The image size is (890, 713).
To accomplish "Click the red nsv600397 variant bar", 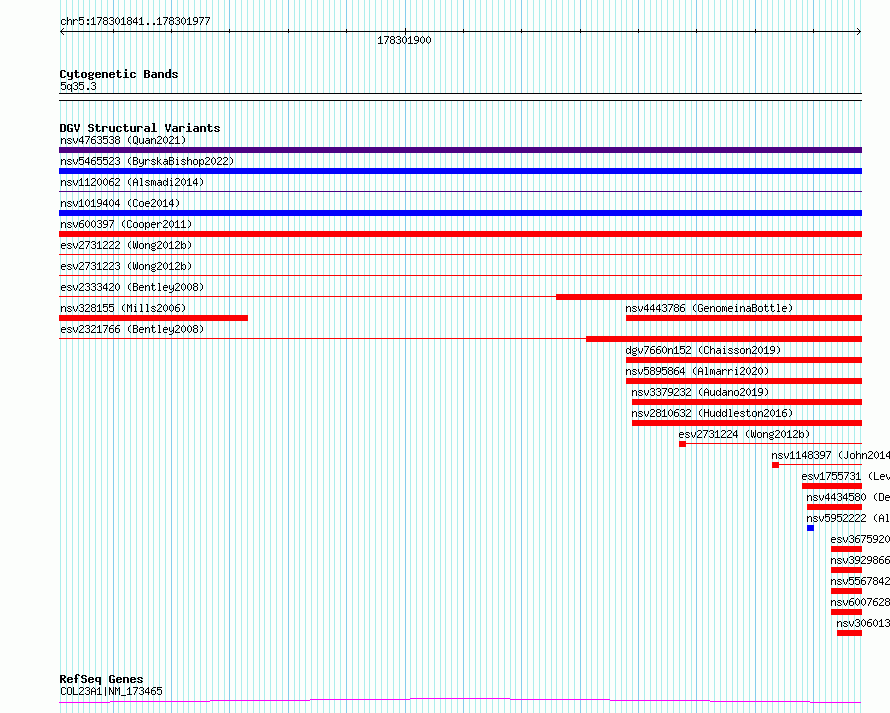I will (460, 234).
